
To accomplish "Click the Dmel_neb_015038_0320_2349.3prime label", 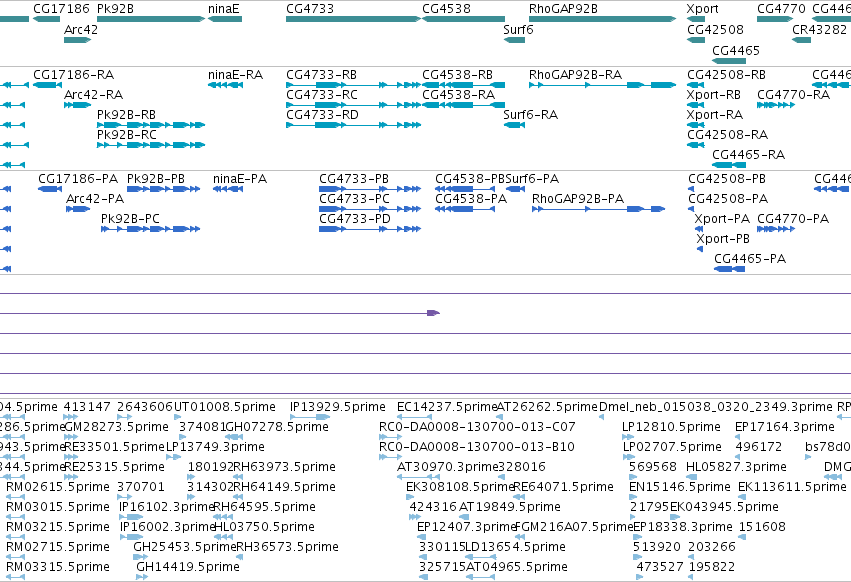I will [x=715, y=407].
